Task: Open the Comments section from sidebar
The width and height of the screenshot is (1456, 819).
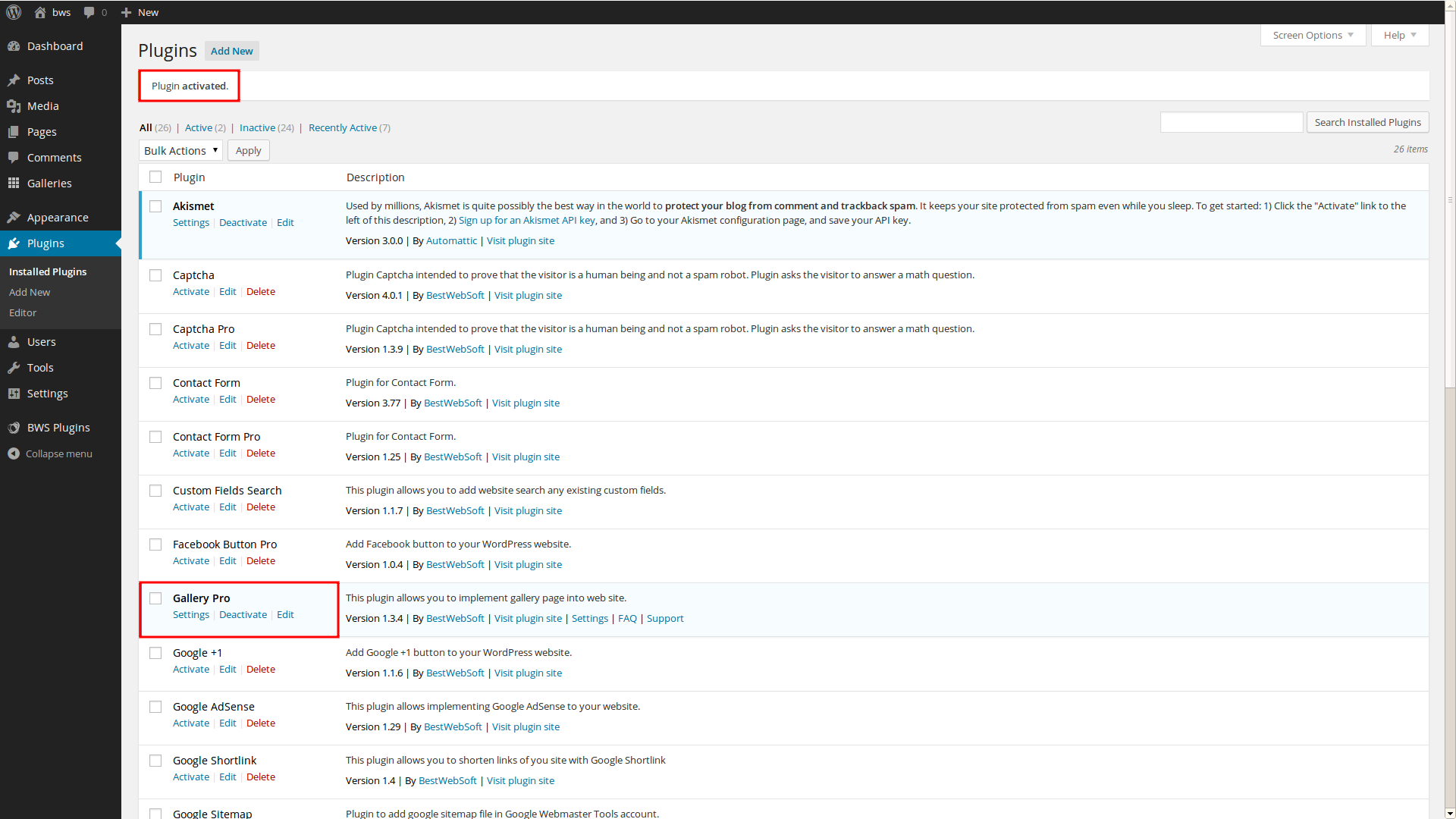Action: tap(54, 157)
